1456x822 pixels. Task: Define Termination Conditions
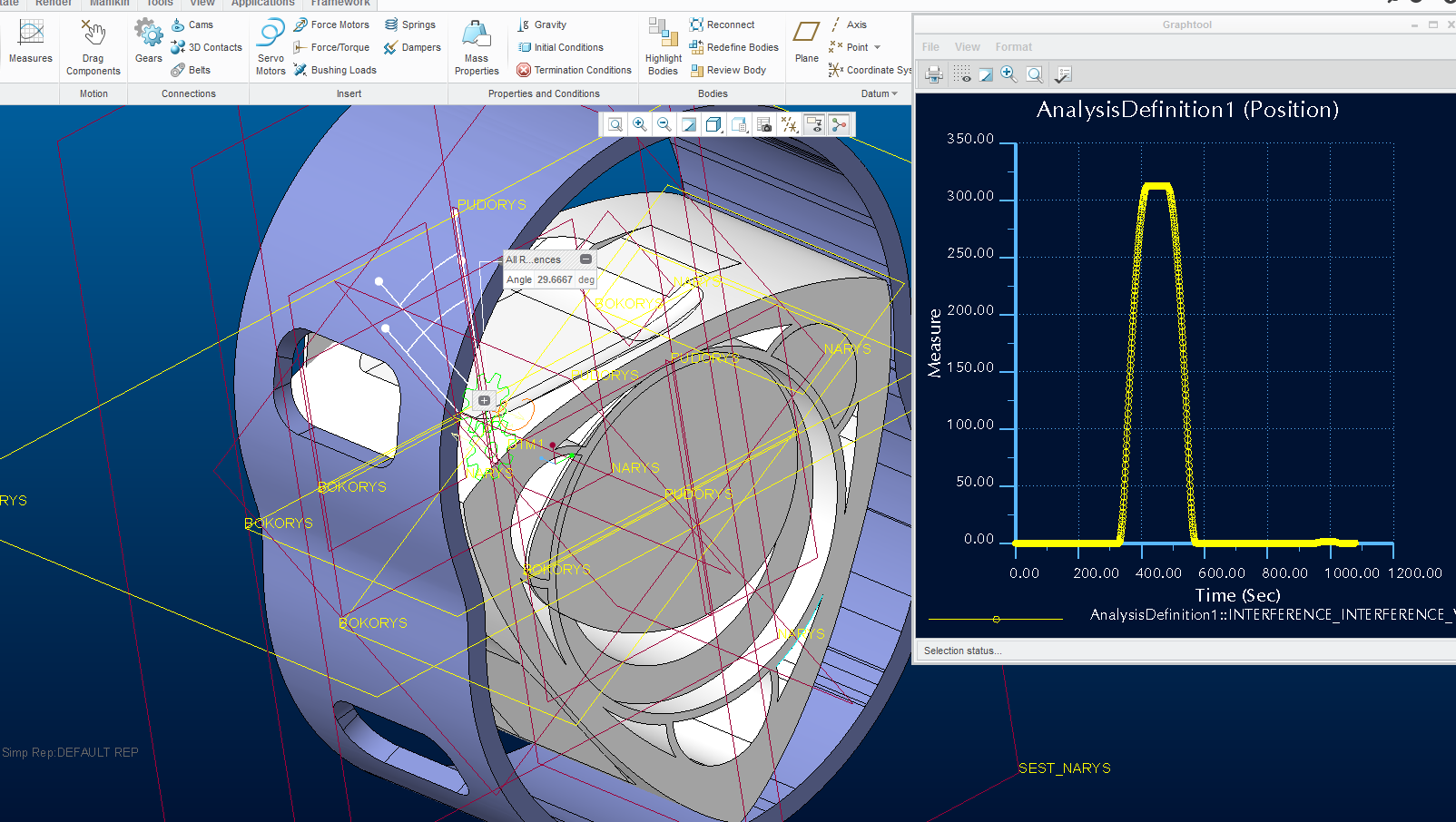pos(575,70)
